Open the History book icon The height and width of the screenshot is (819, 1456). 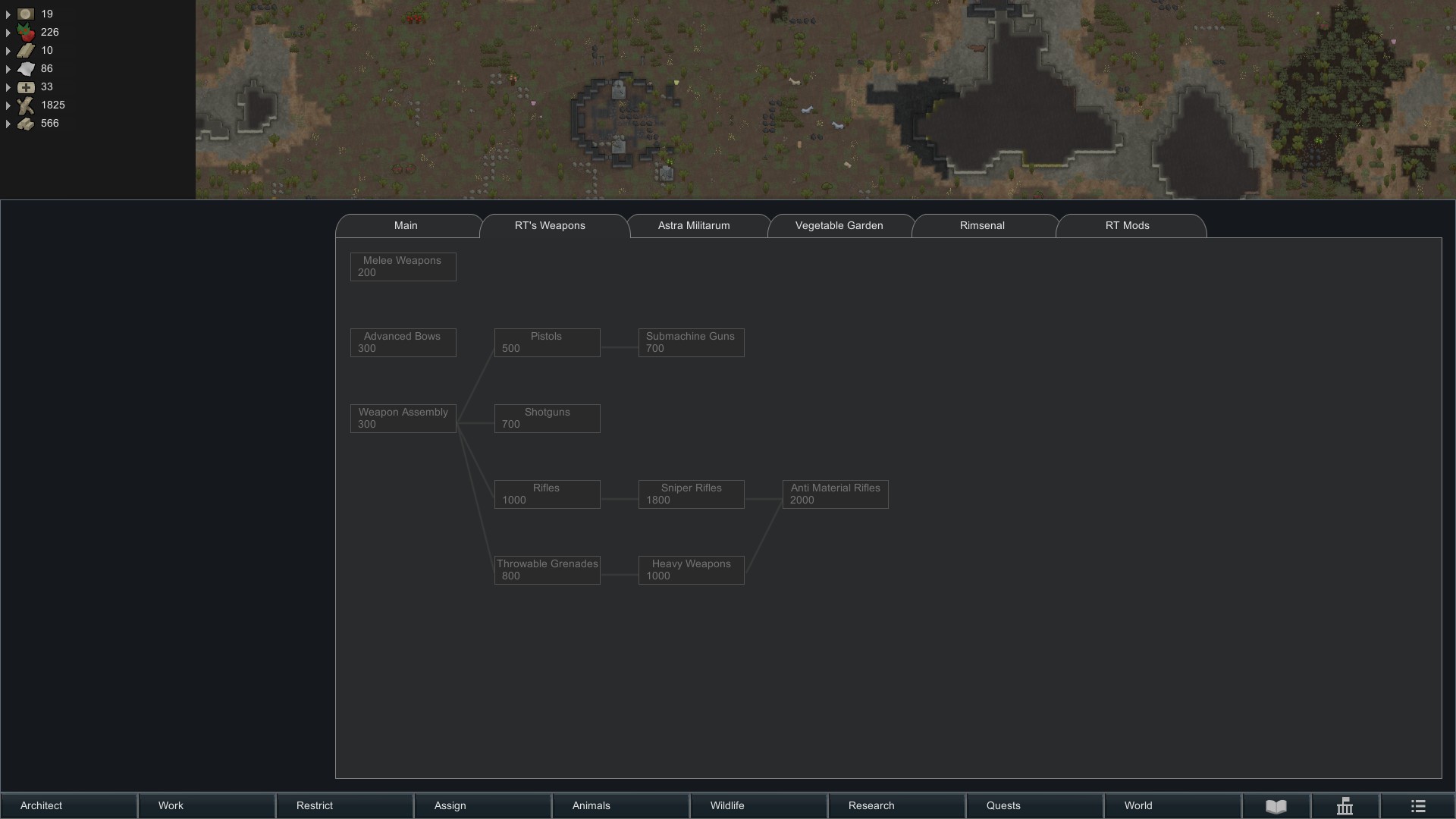[x=1276, y=806]
